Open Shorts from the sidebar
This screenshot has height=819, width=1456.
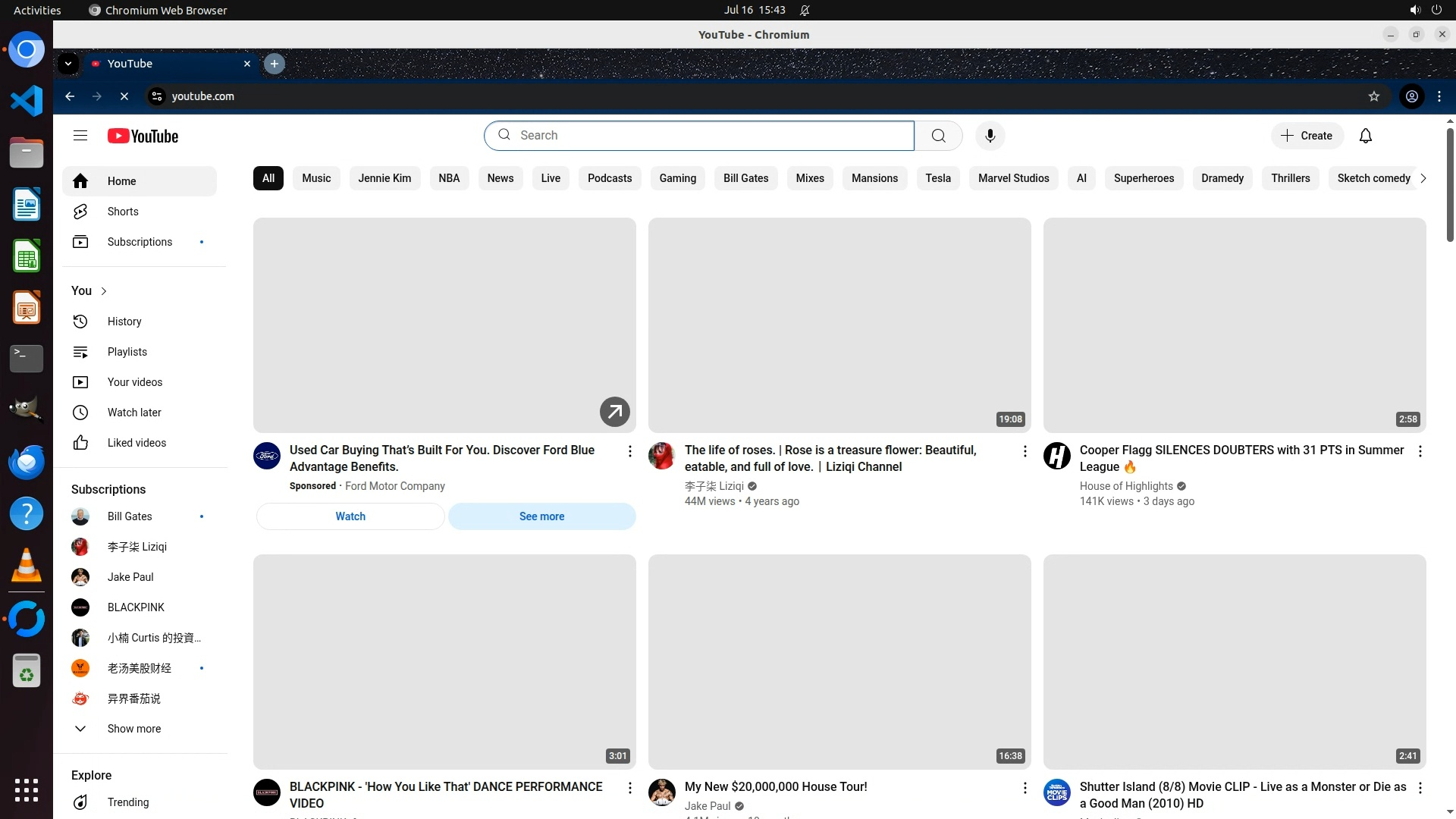[122, 212]
